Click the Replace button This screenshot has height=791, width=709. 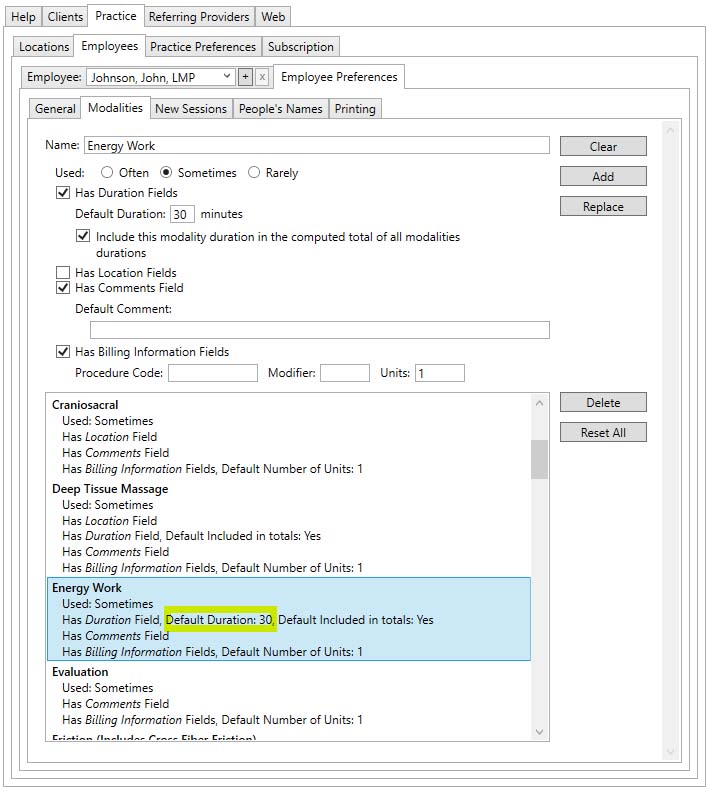click(x=603, y=207)
